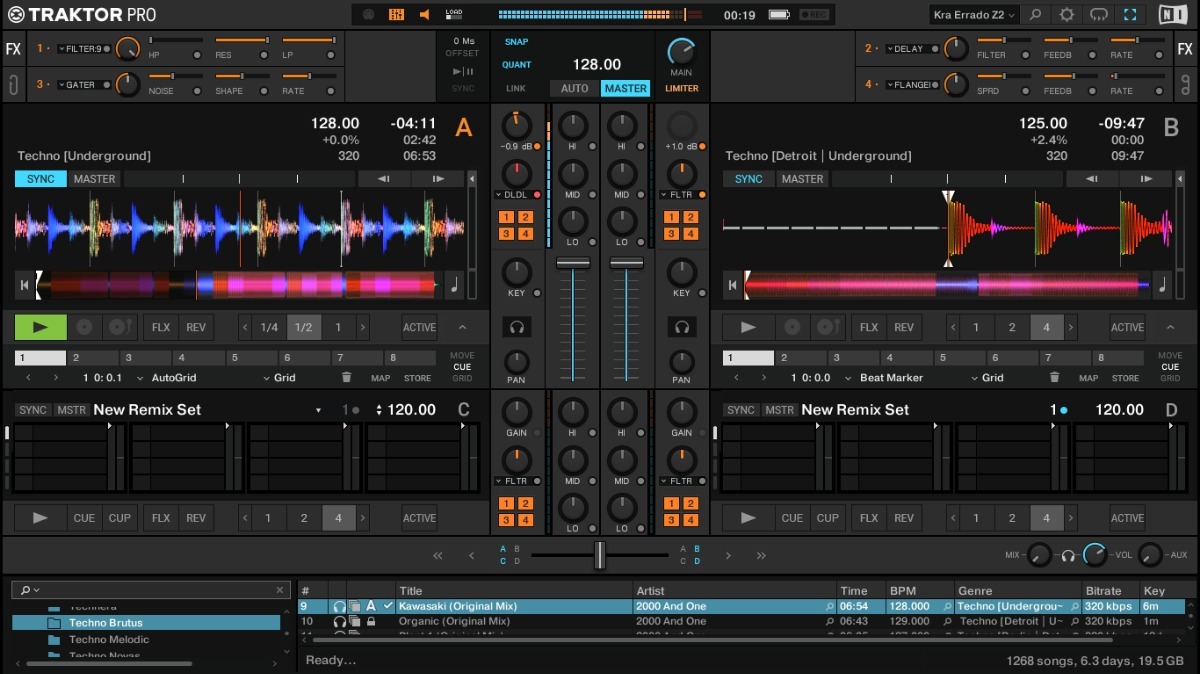Toggle loop ACTIVE on Deck A
This screenshot has height=674, width=1200.
tap(419, 327)
